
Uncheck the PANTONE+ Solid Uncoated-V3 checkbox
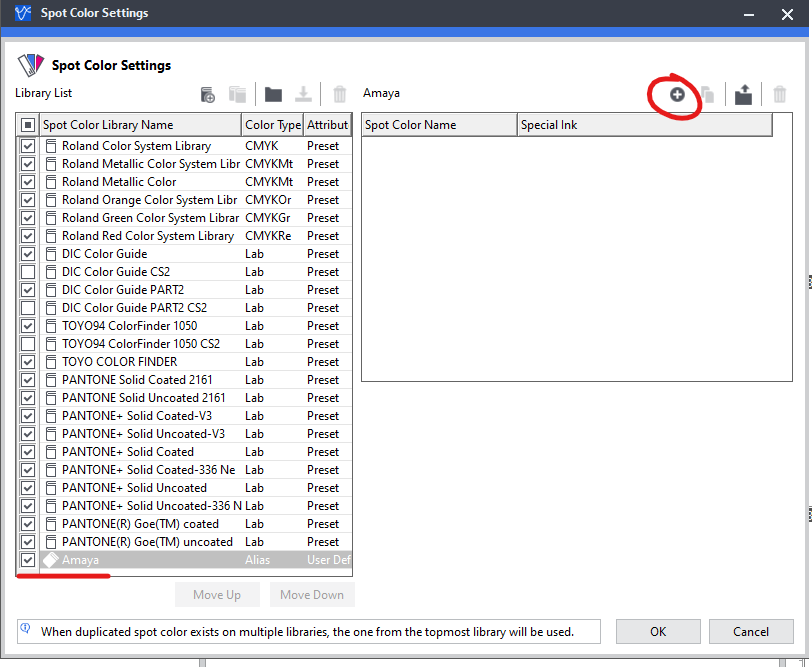pos(28,433)
